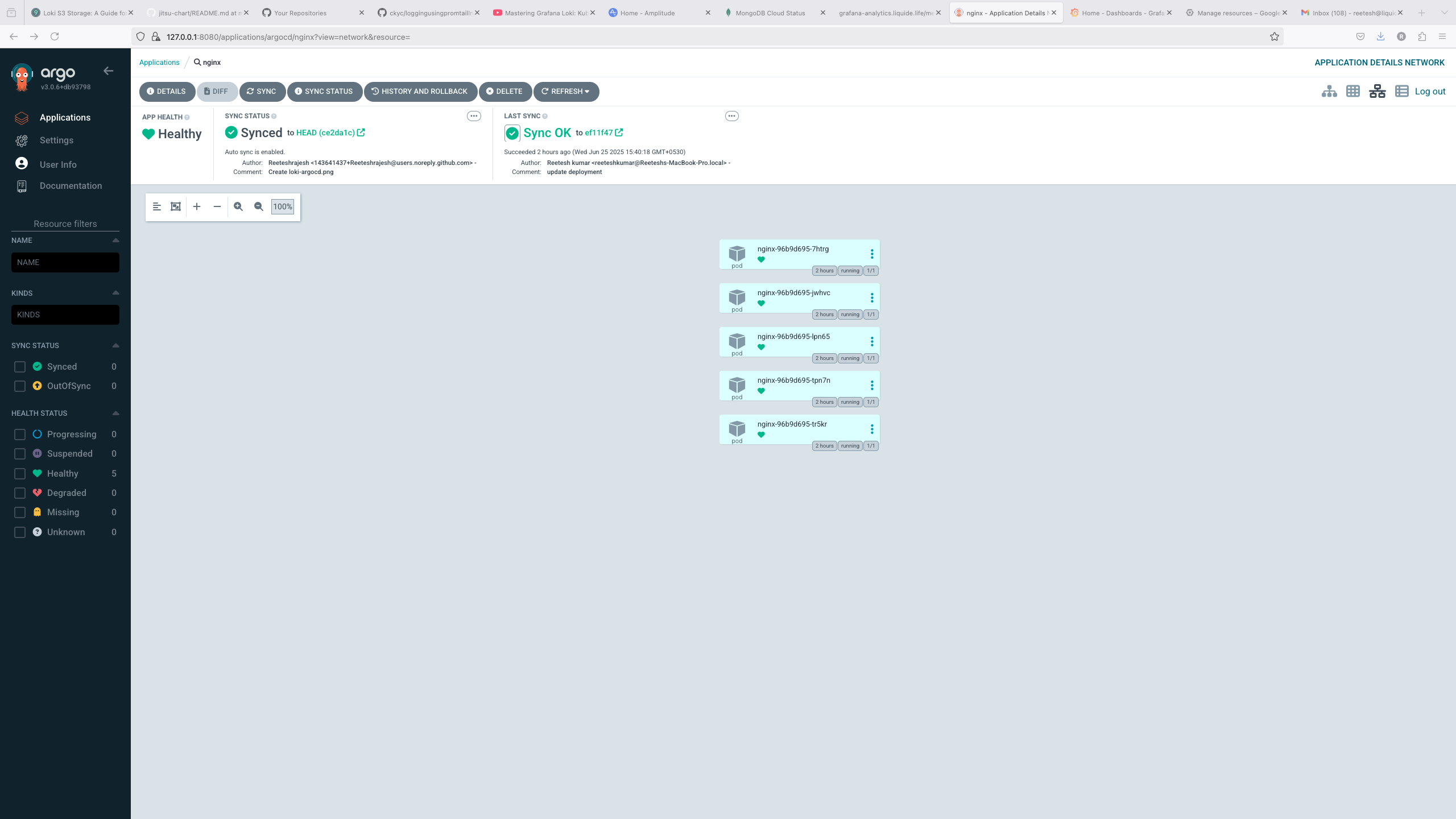Switch to list view icon
The height and width of the screenshot is (819, 1456).
coord(1401,92)
